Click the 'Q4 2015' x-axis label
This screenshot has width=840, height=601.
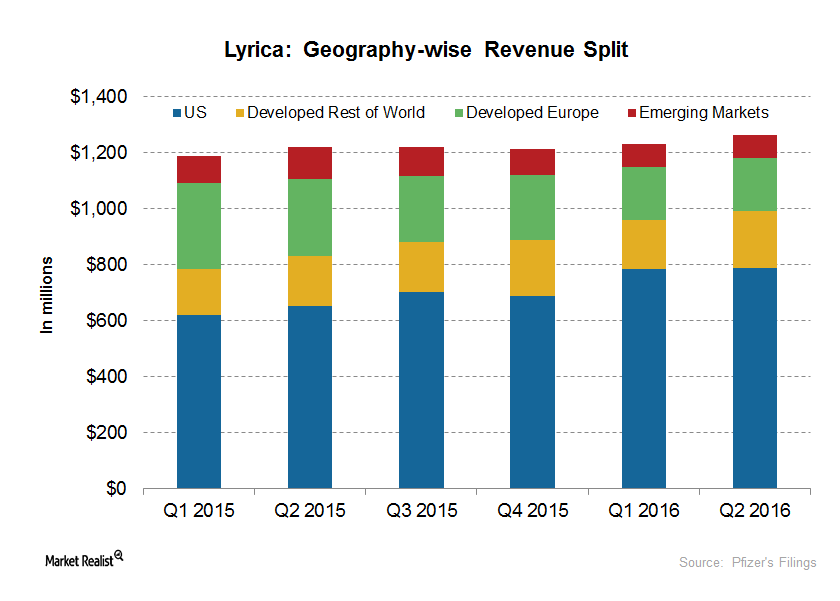point(532,510)
